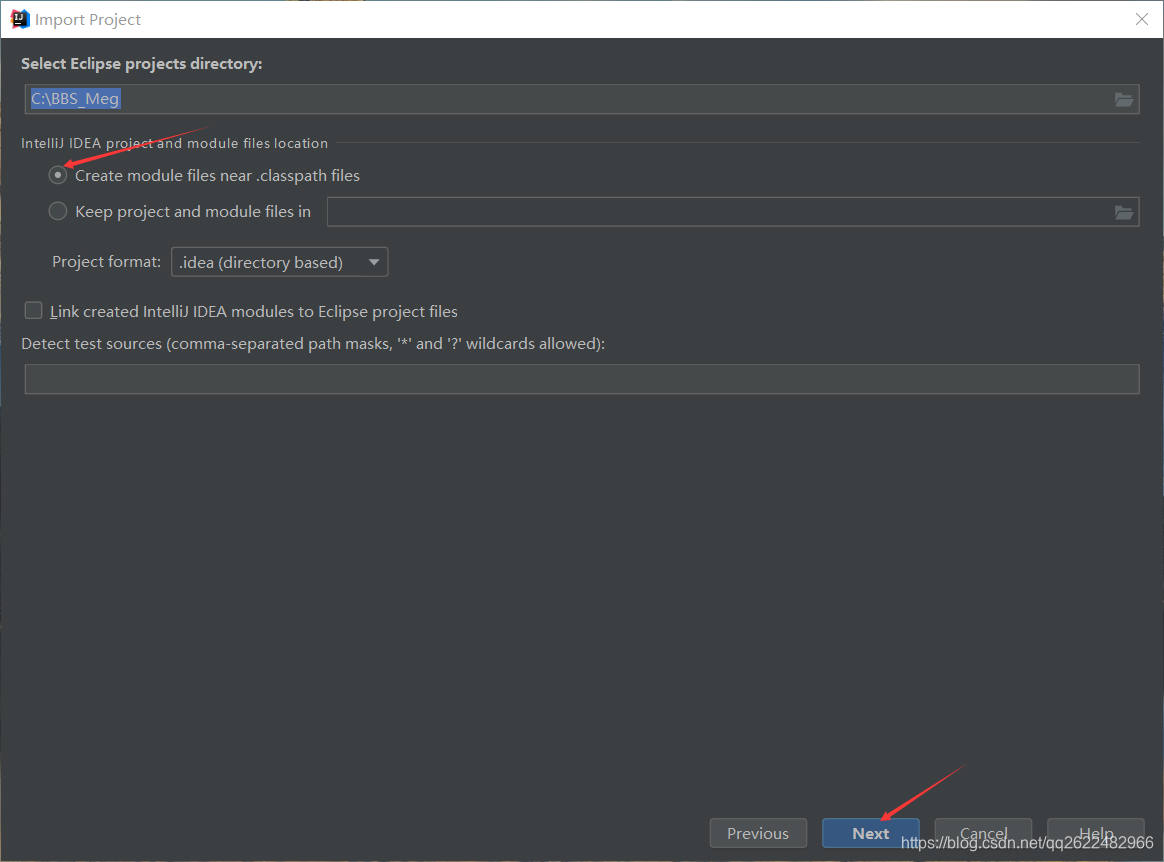Image resolution: width=1164 pixels, height=862 pixels.
Task: Browse folder for keeping project and module files
Action: (x=1123, y=212)
